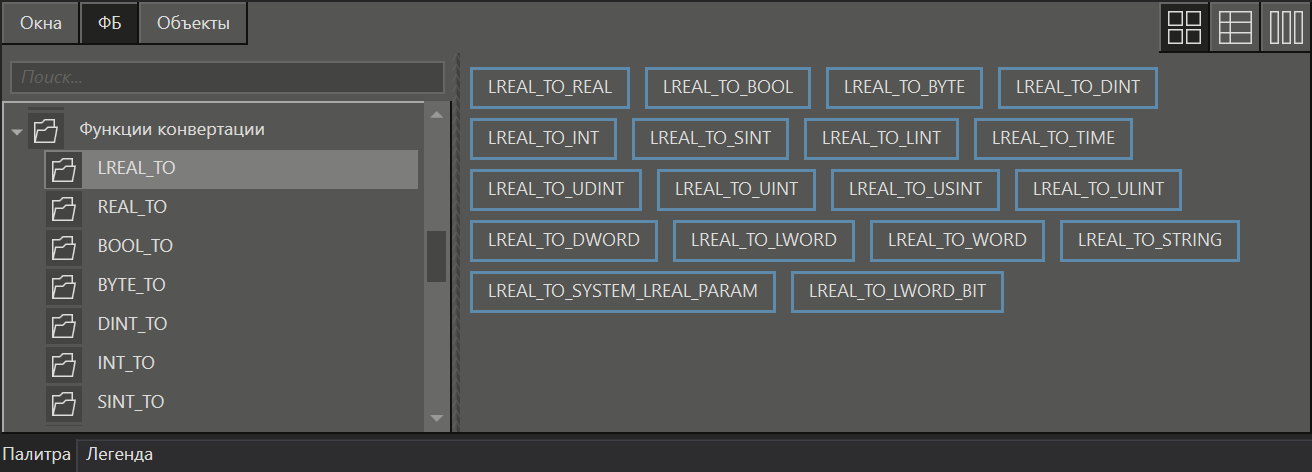Switch to the table list view icon
The height and width of the screenshot is (472, 1312).
click(1234, 27)
